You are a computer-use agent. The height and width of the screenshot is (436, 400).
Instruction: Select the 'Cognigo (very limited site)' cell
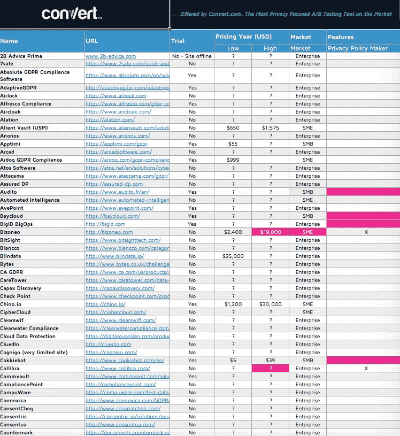[42, 352]
